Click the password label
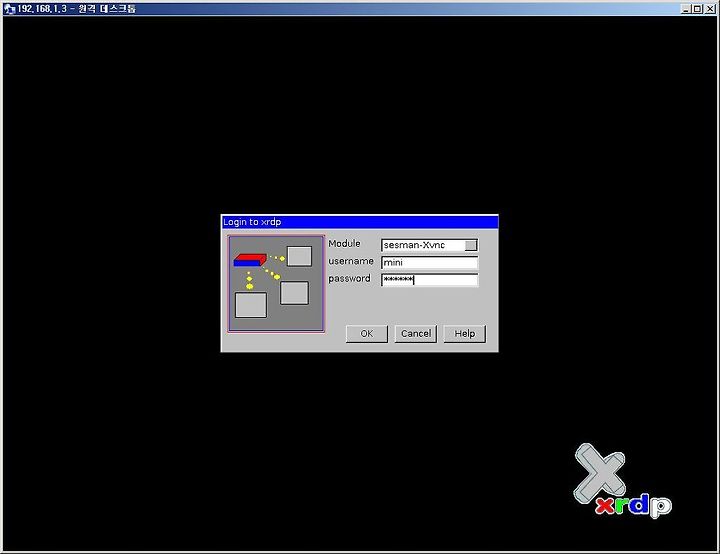This screenshot has height=554, width=720. [349, 278]
